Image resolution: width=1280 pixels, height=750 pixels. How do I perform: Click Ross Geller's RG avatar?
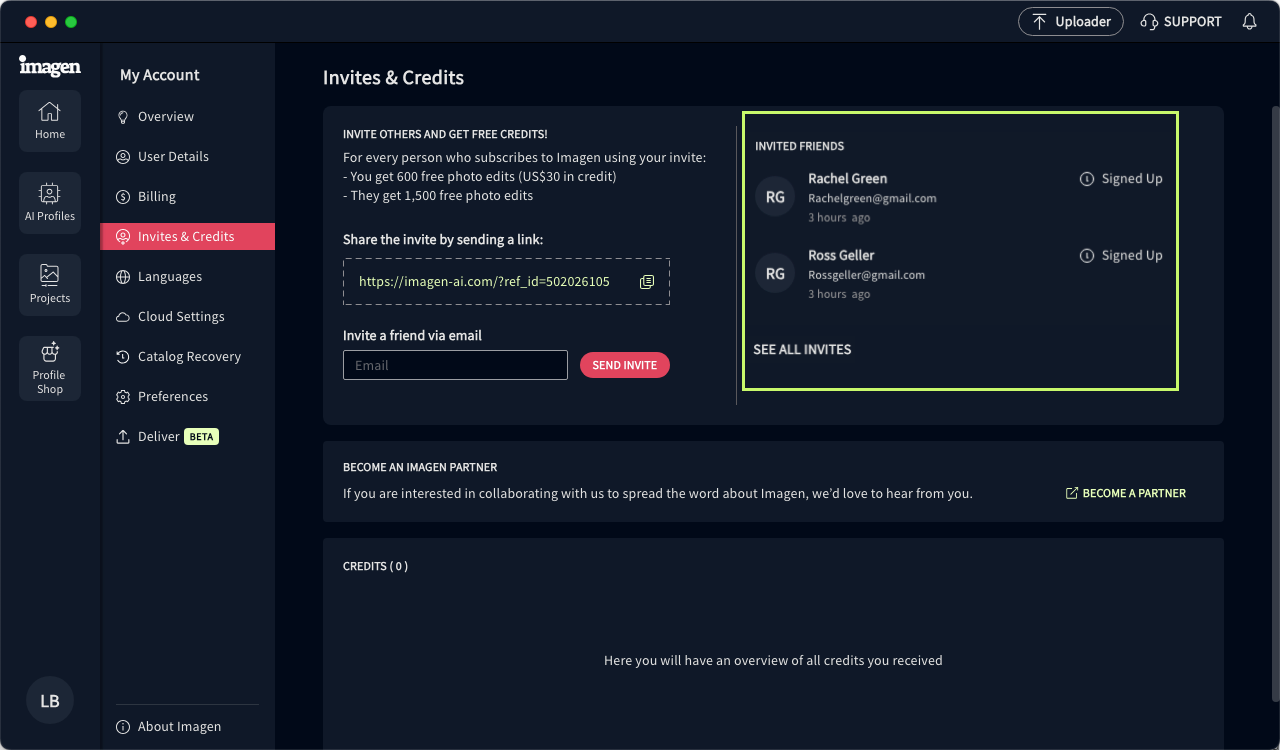775,273
